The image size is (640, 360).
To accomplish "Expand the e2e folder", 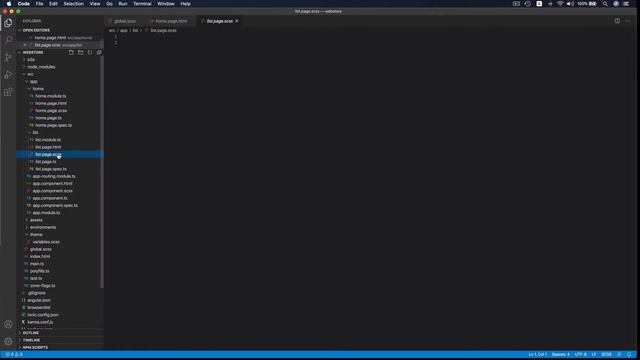I will pyautogui.click(x=31, y=60).
